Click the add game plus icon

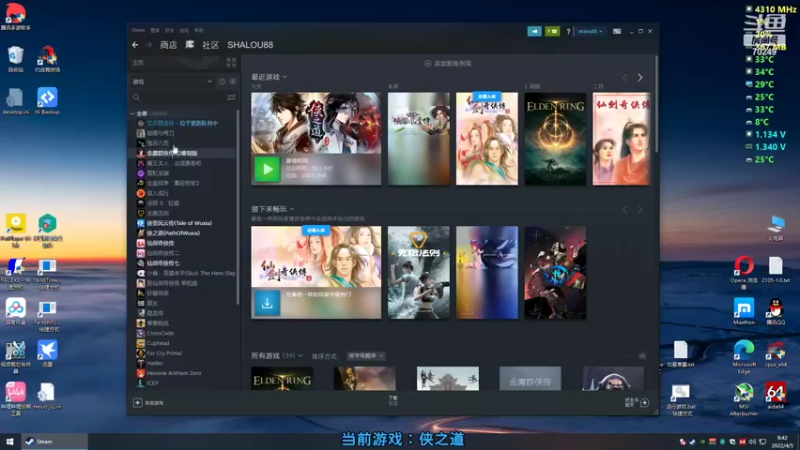(x=137, y=403)
